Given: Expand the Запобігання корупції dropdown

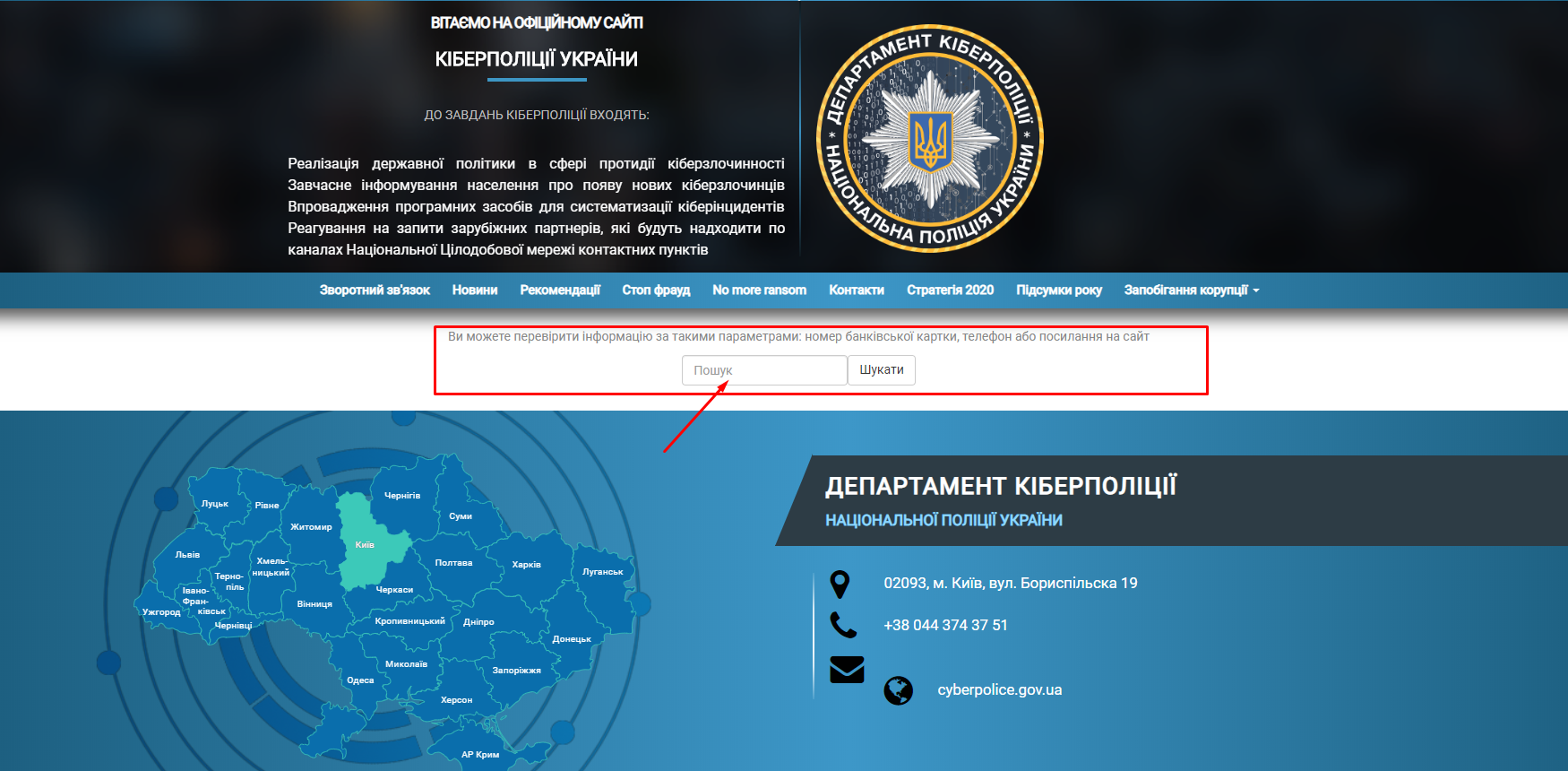Looking at the screenshot, I should click(1192, 290).
